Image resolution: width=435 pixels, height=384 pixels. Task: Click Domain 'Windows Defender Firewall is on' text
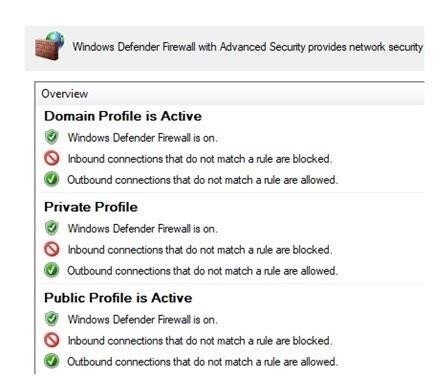click(143, 138)
